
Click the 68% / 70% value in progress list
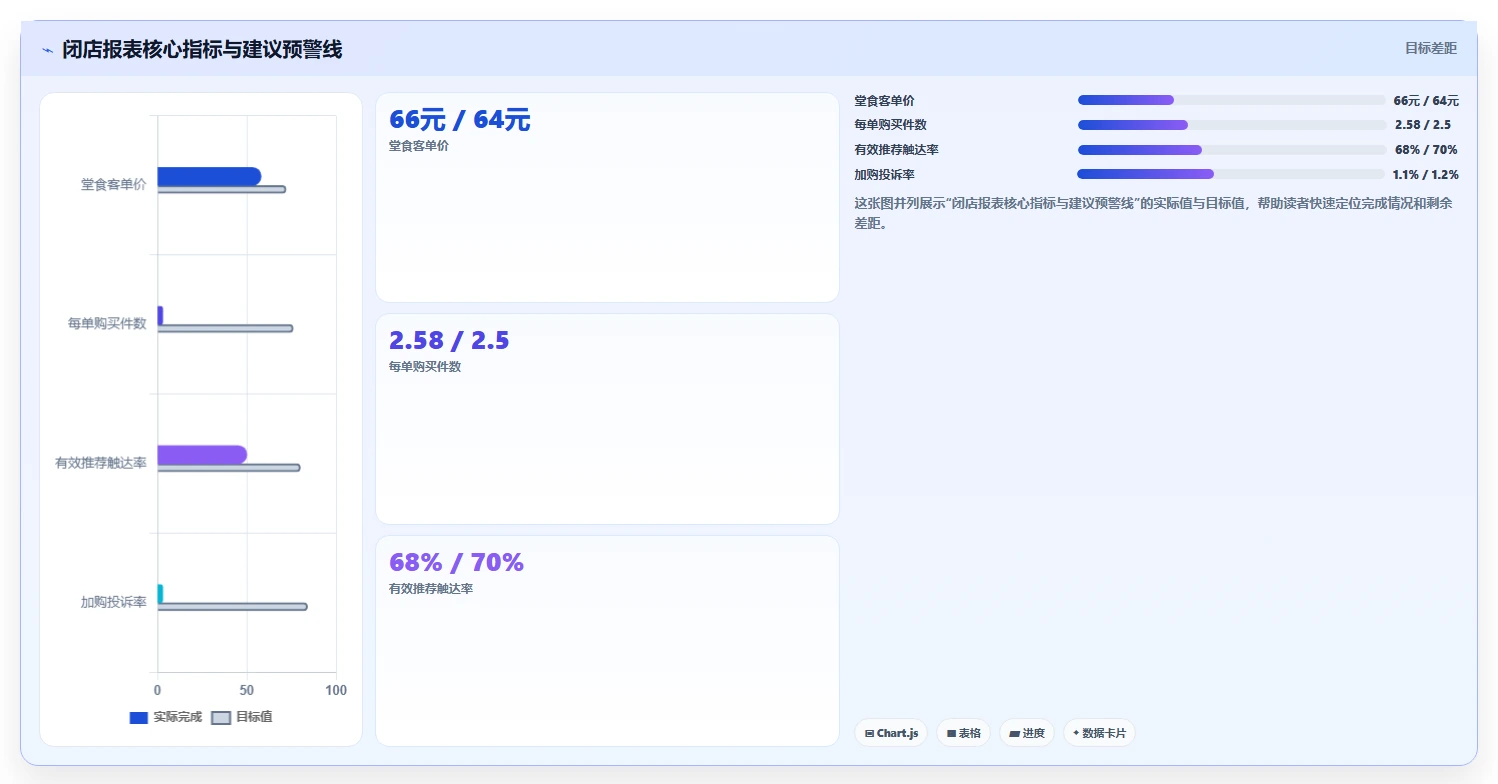click(1426, 150)
